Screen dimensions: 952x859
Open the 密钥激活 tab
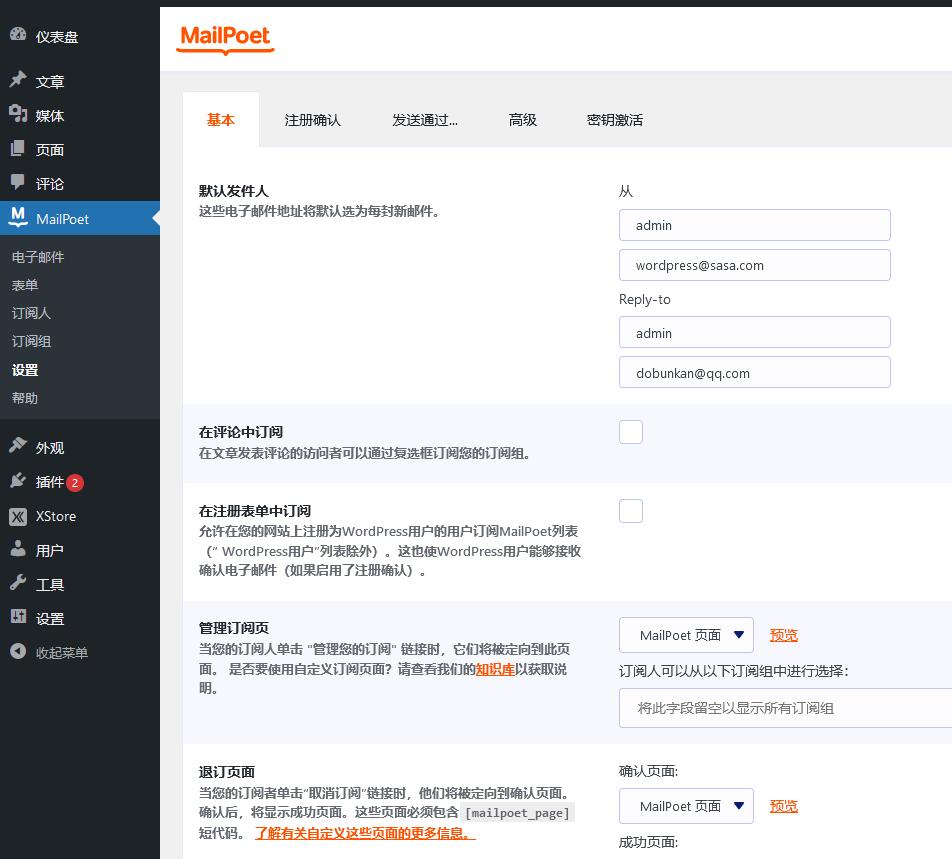pyautogui.click(x=615, y=120)
